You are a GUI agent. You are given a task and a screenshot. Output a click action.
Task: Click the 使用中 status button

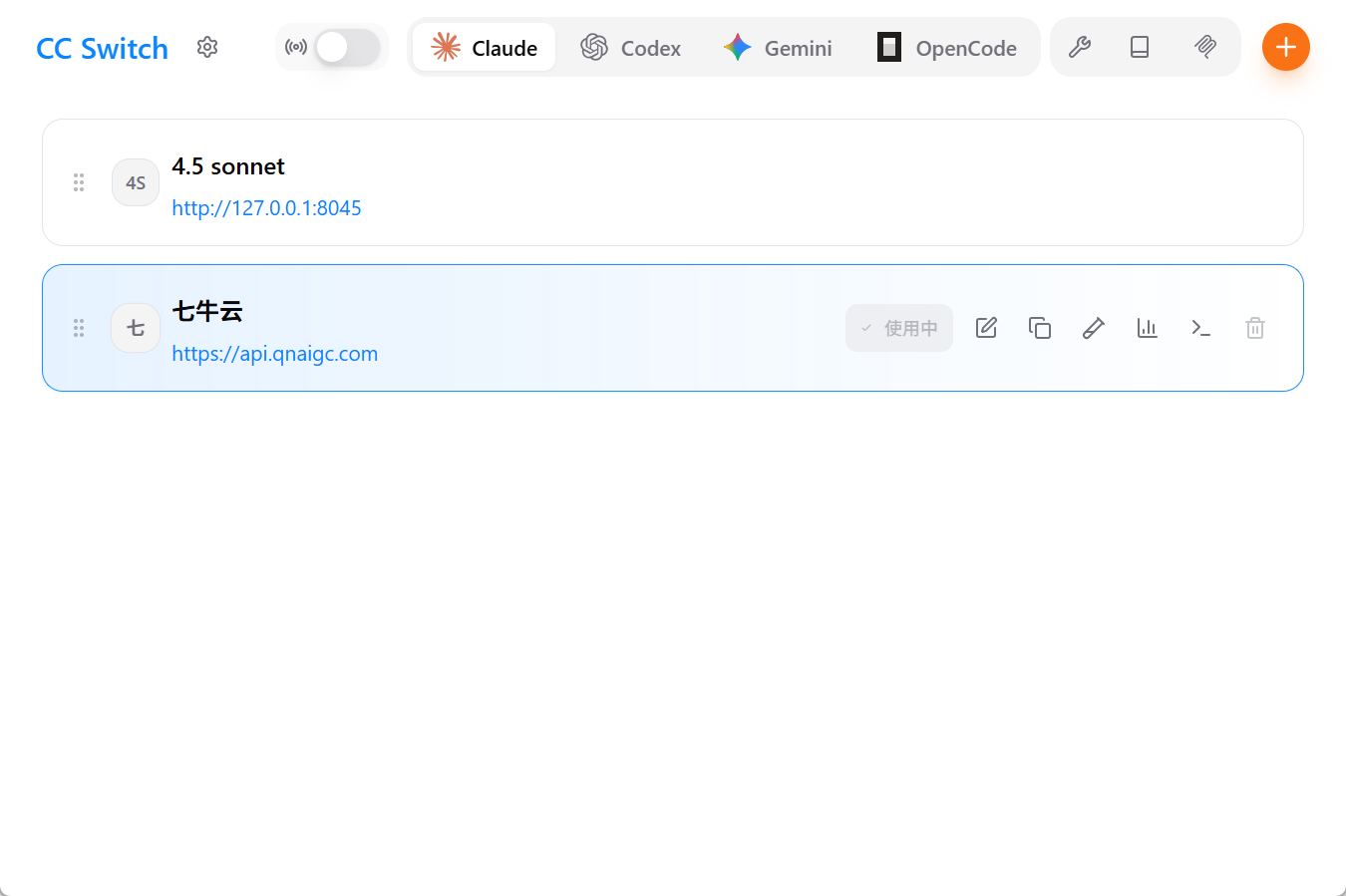[899, 328]
